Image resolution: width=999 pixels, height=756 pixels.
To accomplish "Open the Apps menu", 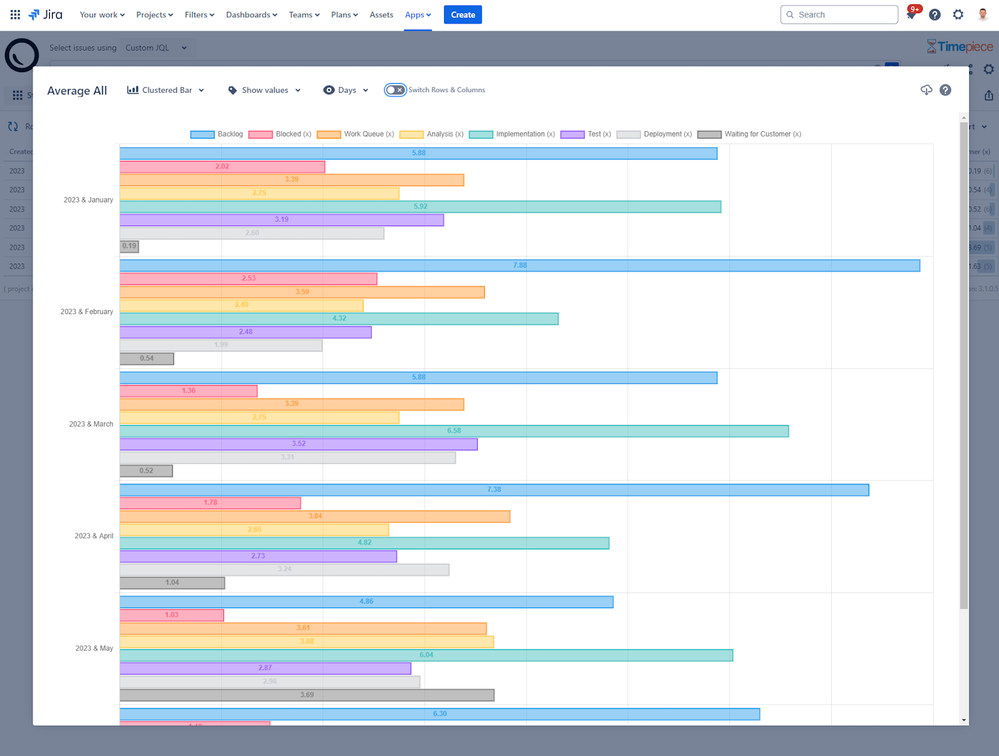I will [x=418, y=15].
